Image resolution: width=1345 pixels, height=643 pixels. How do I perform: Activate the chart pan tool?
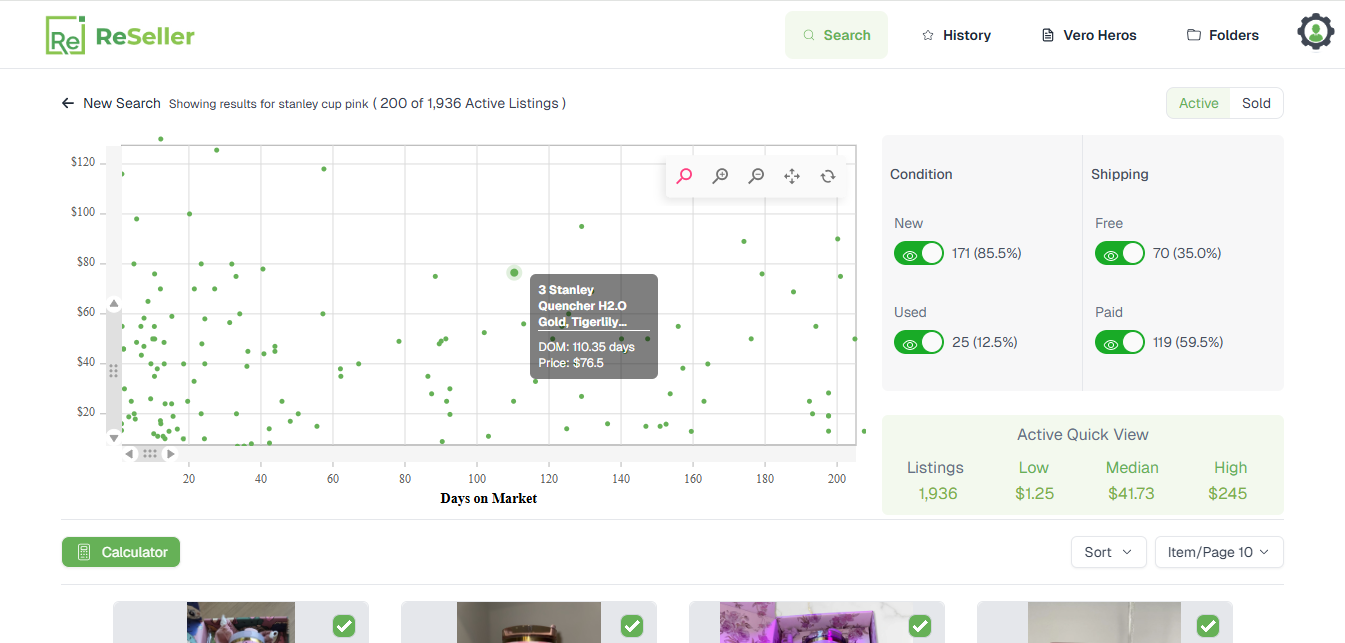pyautogui.click(x=792, y=176)
